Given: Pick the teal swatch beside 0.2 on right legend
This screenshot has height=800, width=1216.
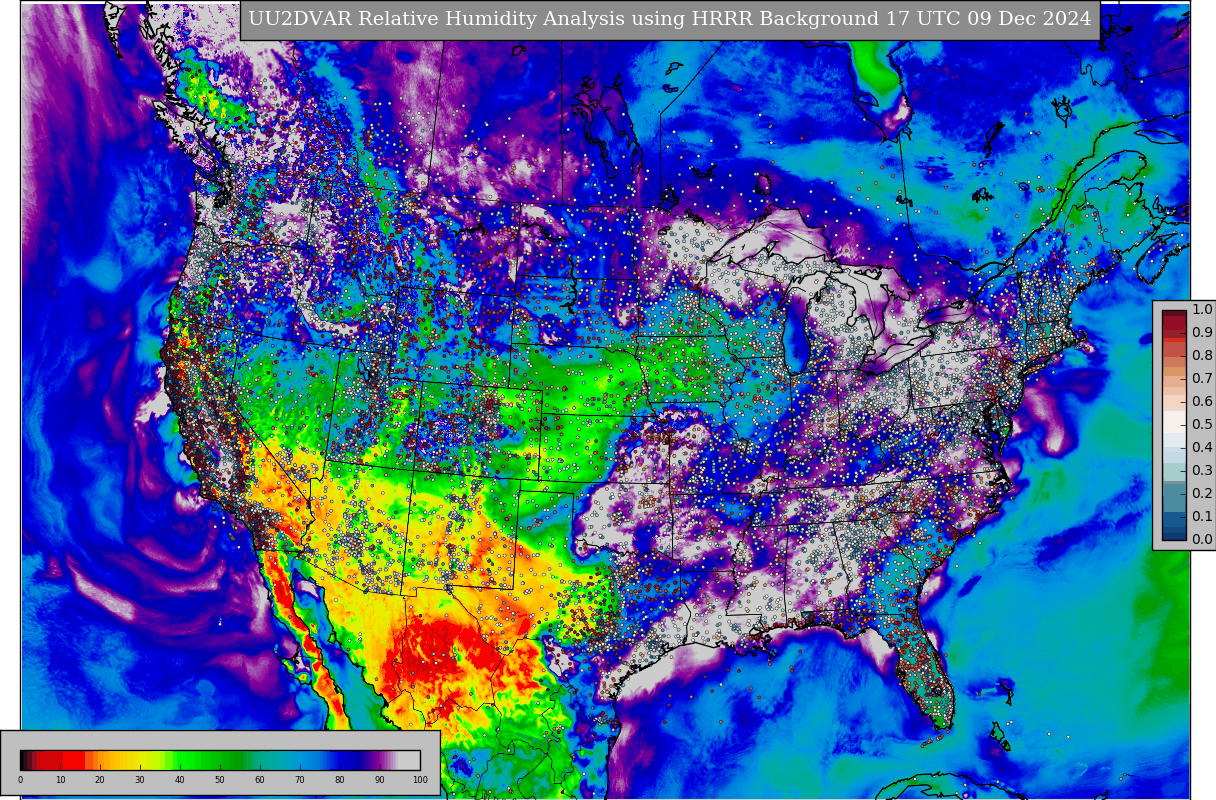Looking at the screenshot, I should (1174, 497).
